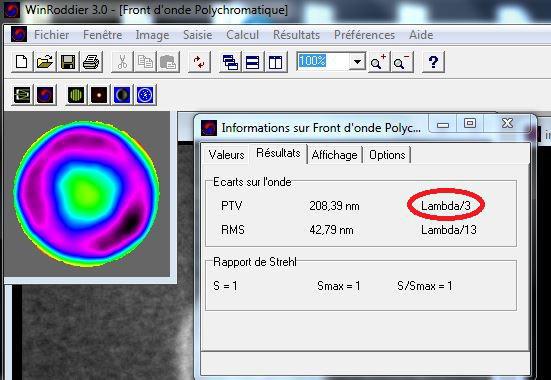The height and width of the screenshot is (380, 551).
Task: Open the Résultats menu
Action: [x=296, y=35]
